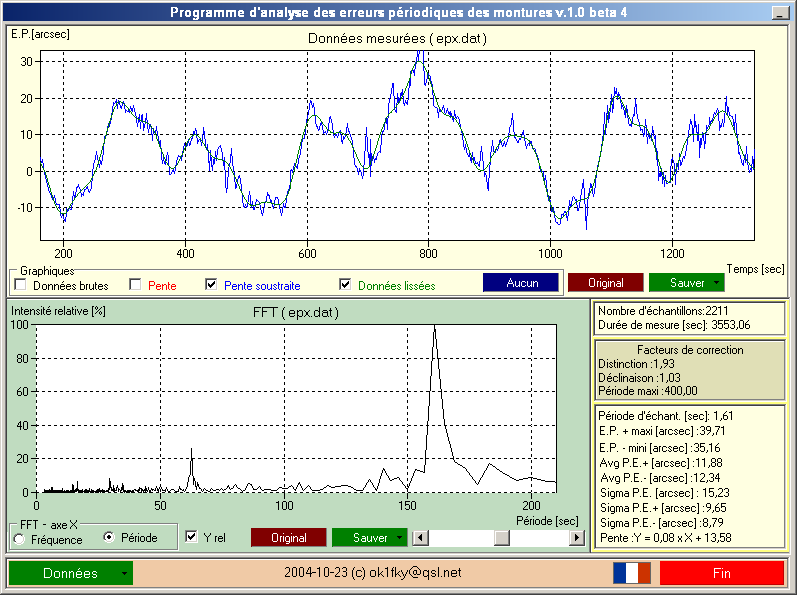Screen dimensions: 797x595
Task: Click the Période maxi :400,00 value
Action: pos(648,391)
